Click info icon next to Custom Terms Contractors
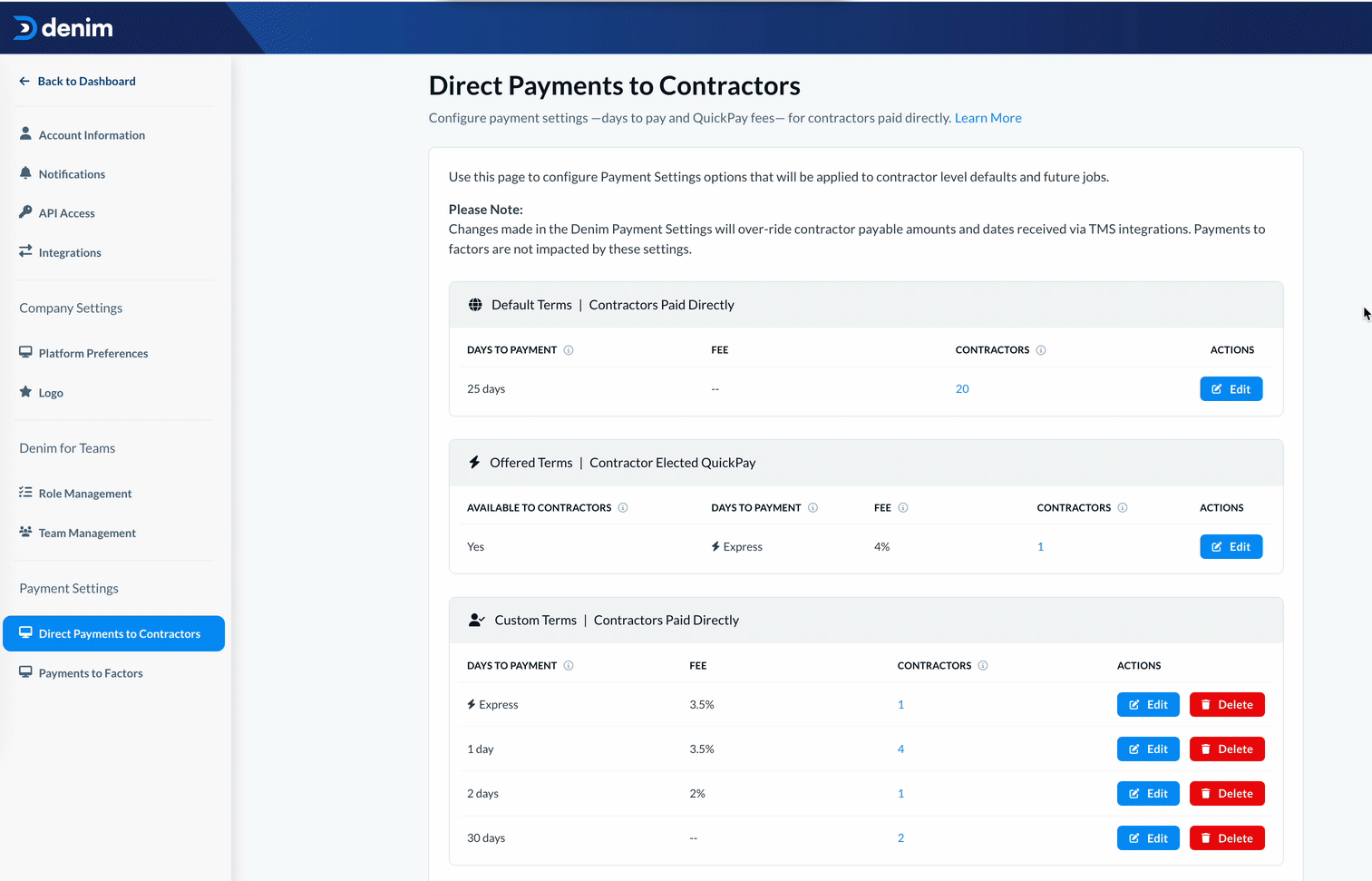This screenshot has height=881, width=1372. coord(983,666)
